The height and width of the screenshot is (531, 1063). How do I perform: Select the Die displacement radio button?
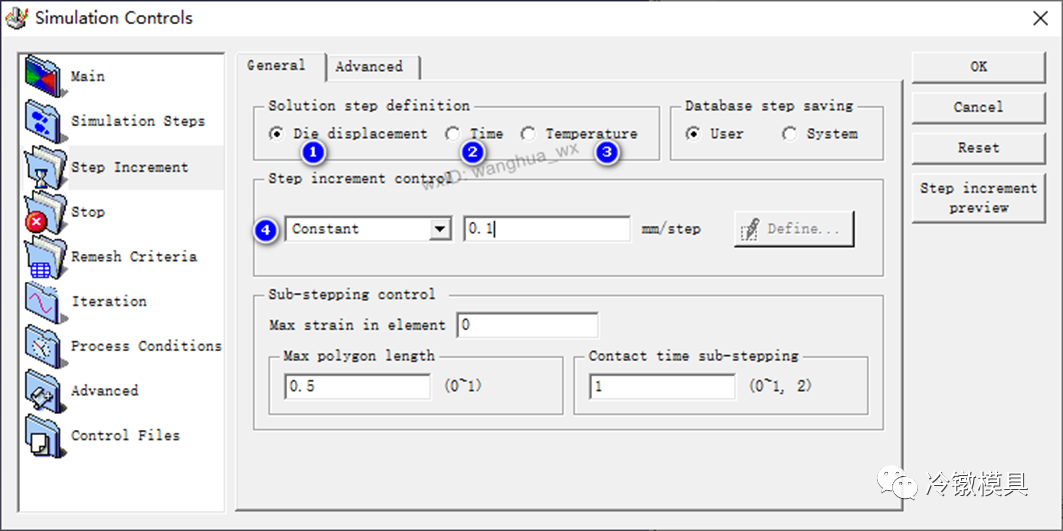click(x=277, y=134)
